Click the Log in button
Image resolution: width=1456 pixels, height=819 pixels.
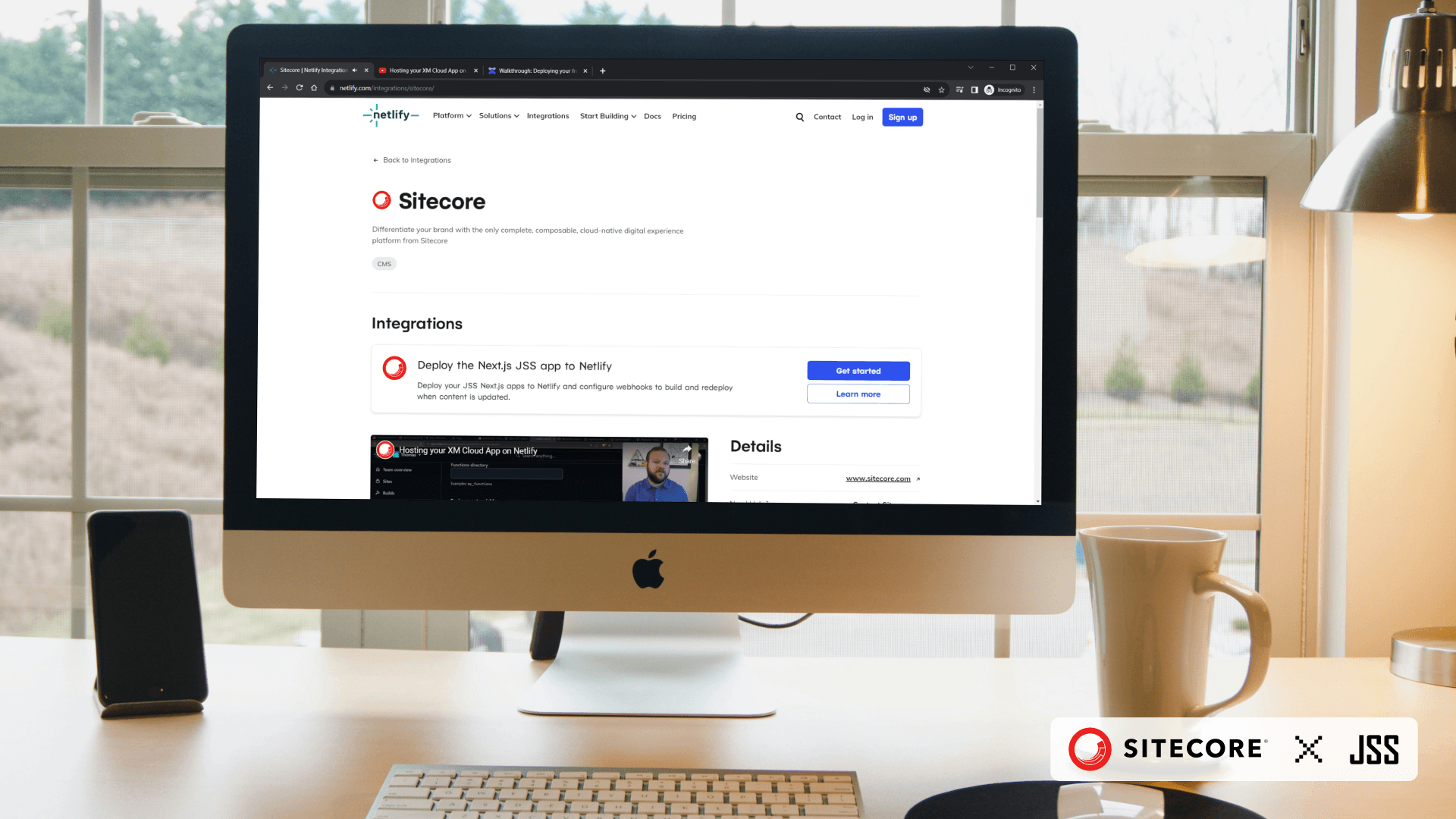(x=862, y=117)
